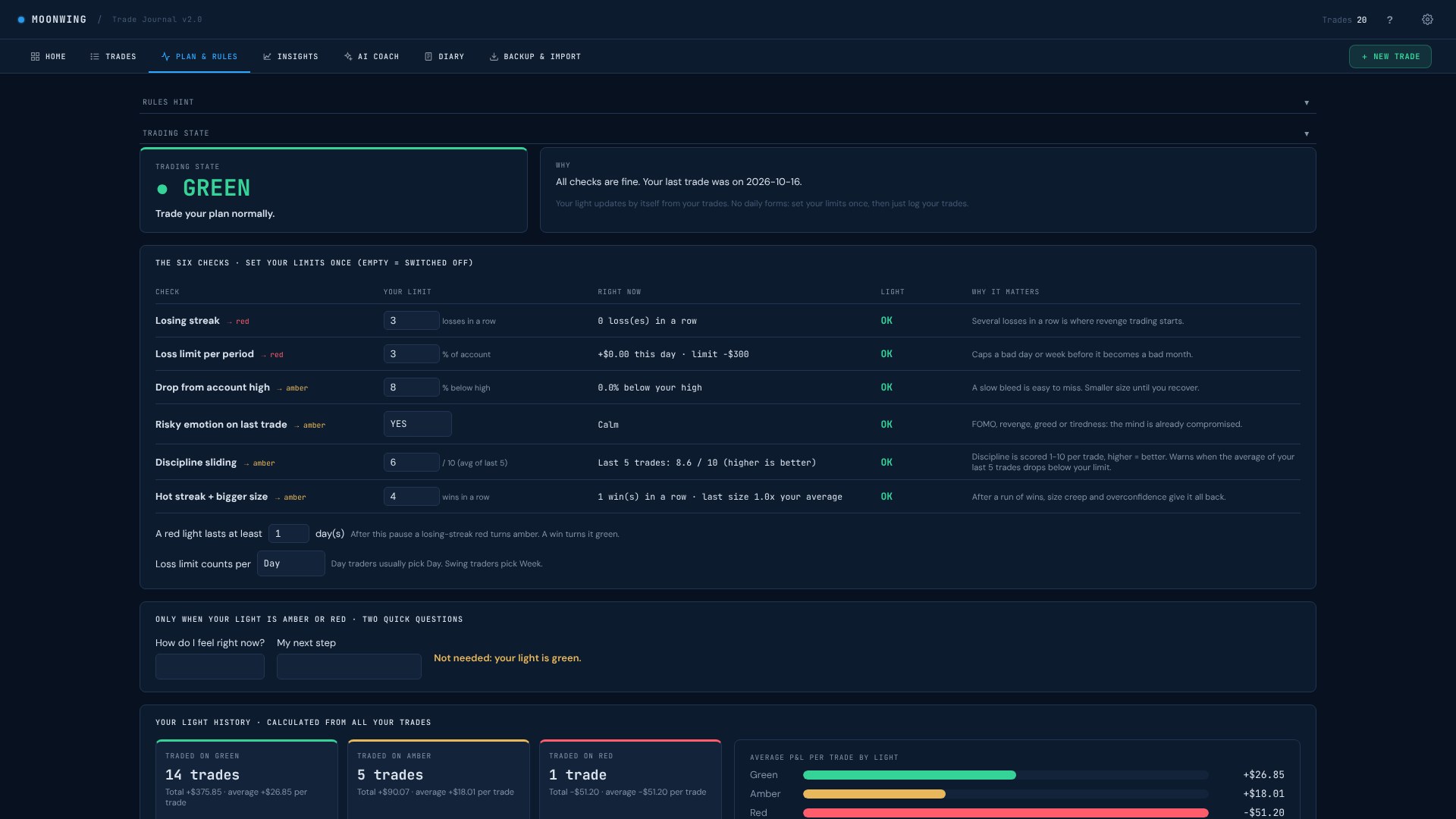The width and height of the screenshot is (1456, 819).
Task: Switch to the Home tab
Action: (x=49, y=57)
